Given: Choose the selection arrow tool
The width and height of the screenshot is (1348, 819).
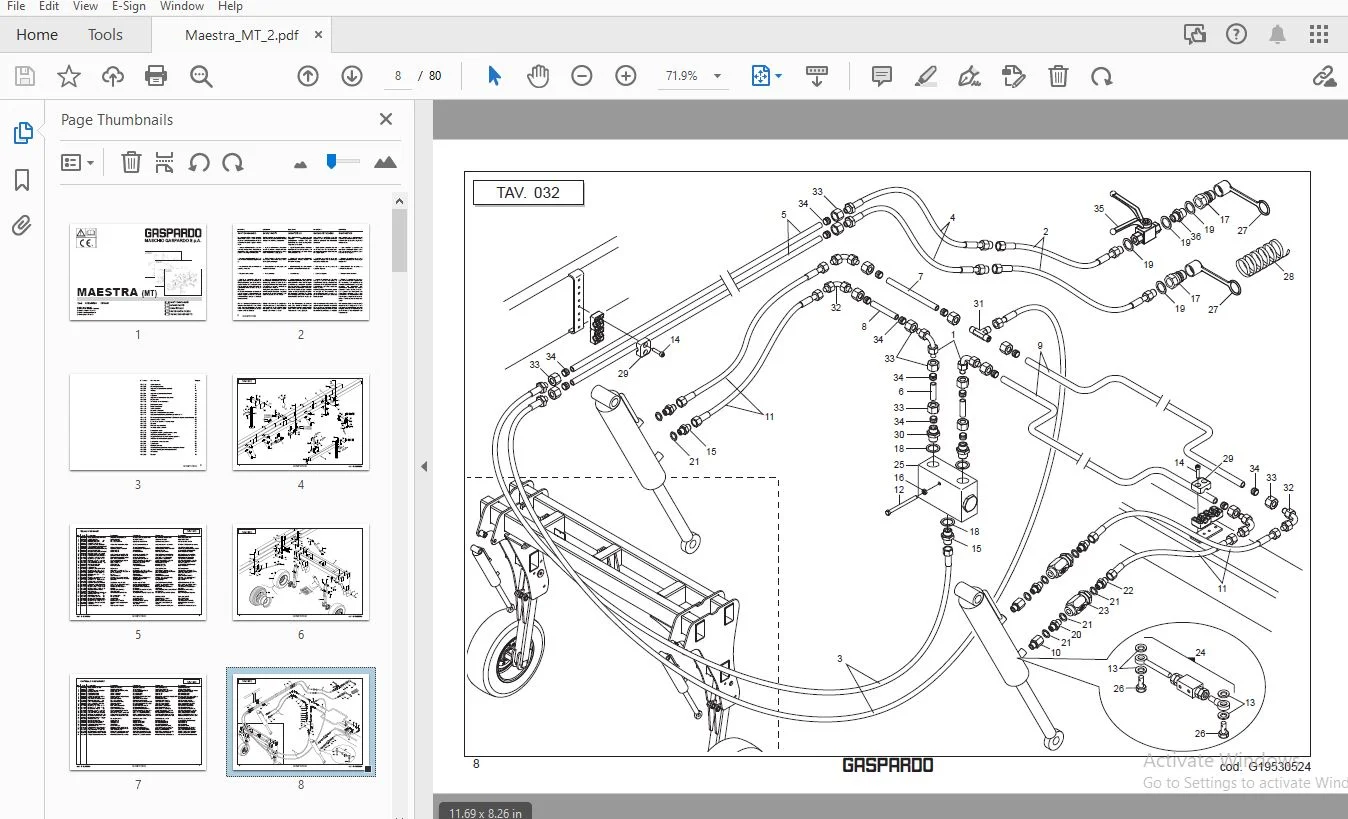Looking at the screenshot, I should pyautogui.click(x=494, y=76).
